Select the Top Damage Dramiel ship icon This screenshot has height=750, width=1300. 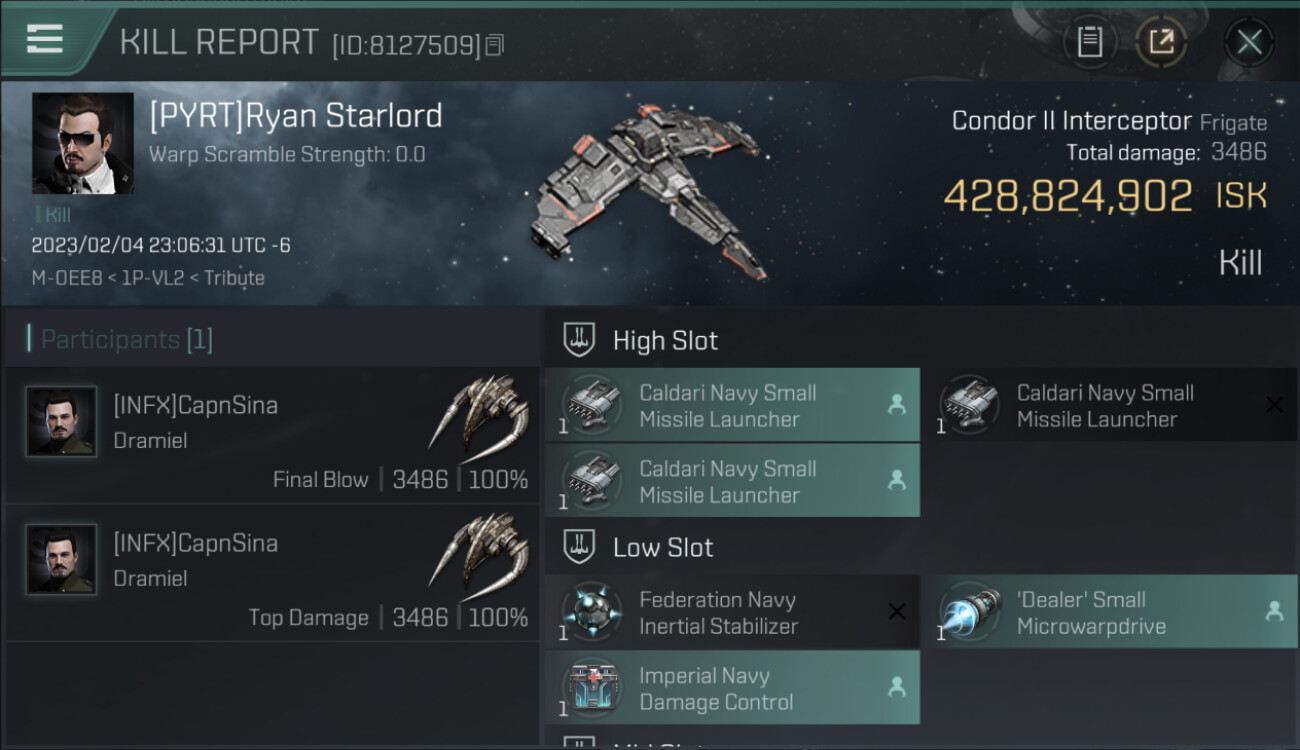480,550
